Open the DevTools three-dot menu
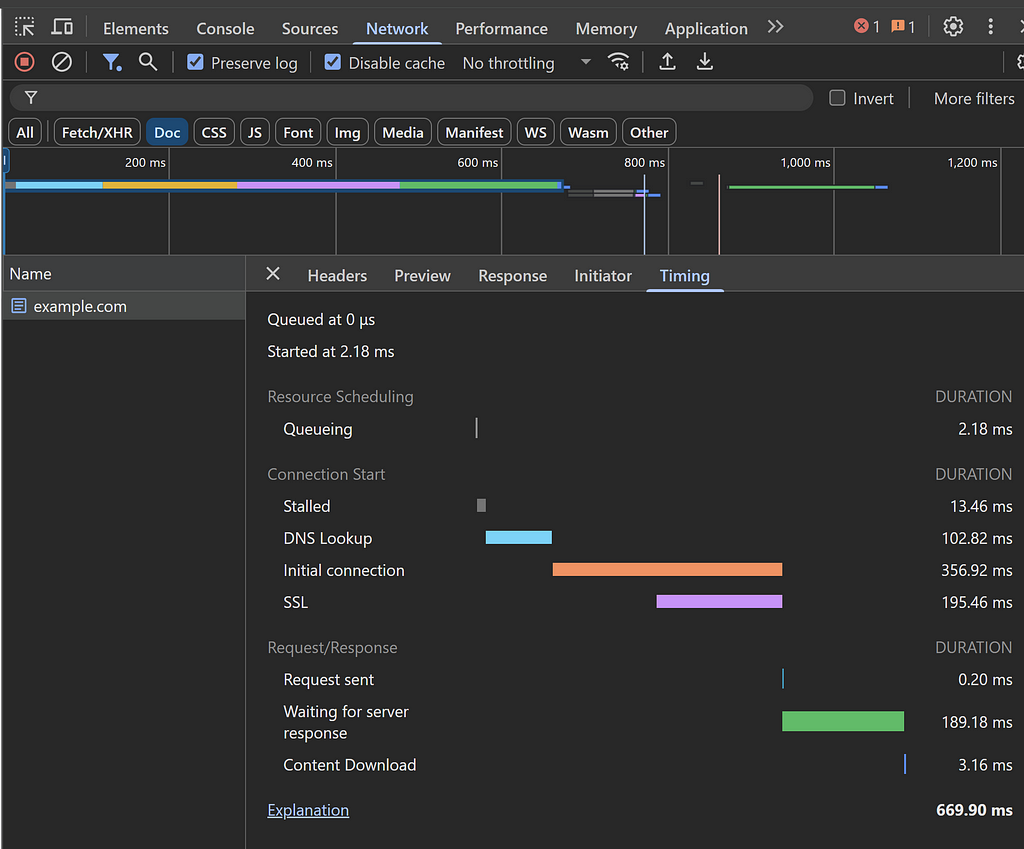Viewport: 1024px width, 849px height. pos(991,27)
